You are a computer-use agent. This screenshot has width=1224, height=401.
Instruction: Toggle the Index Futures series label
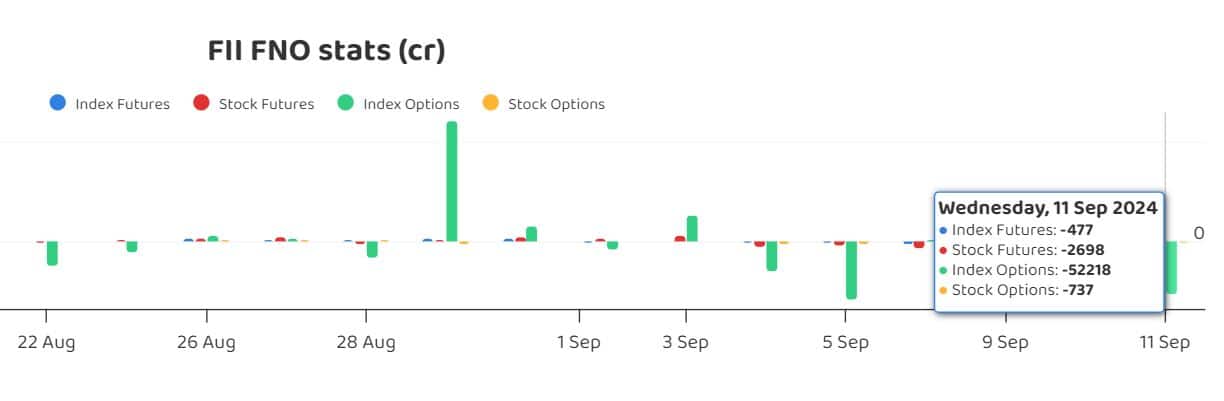tap(122, 104)
